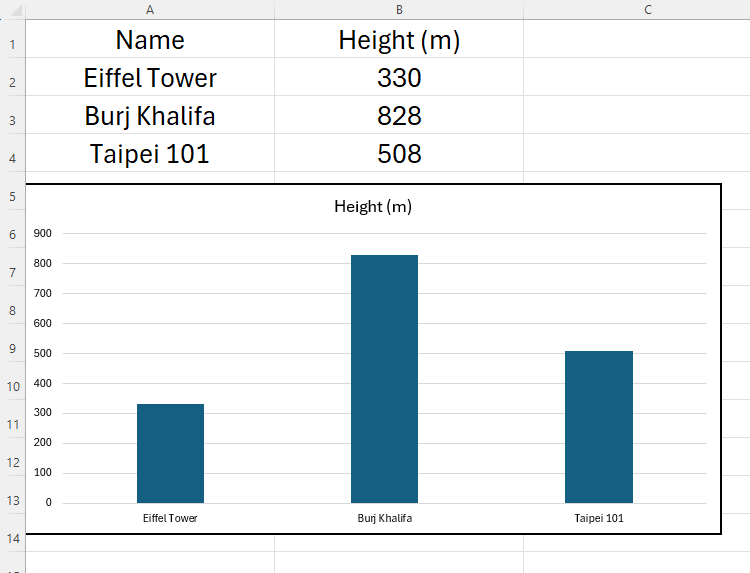The width and height of the screenshot is (750, 573).
Task: Select empty cell A14 below the chart
Action: [x=150, y=543]
